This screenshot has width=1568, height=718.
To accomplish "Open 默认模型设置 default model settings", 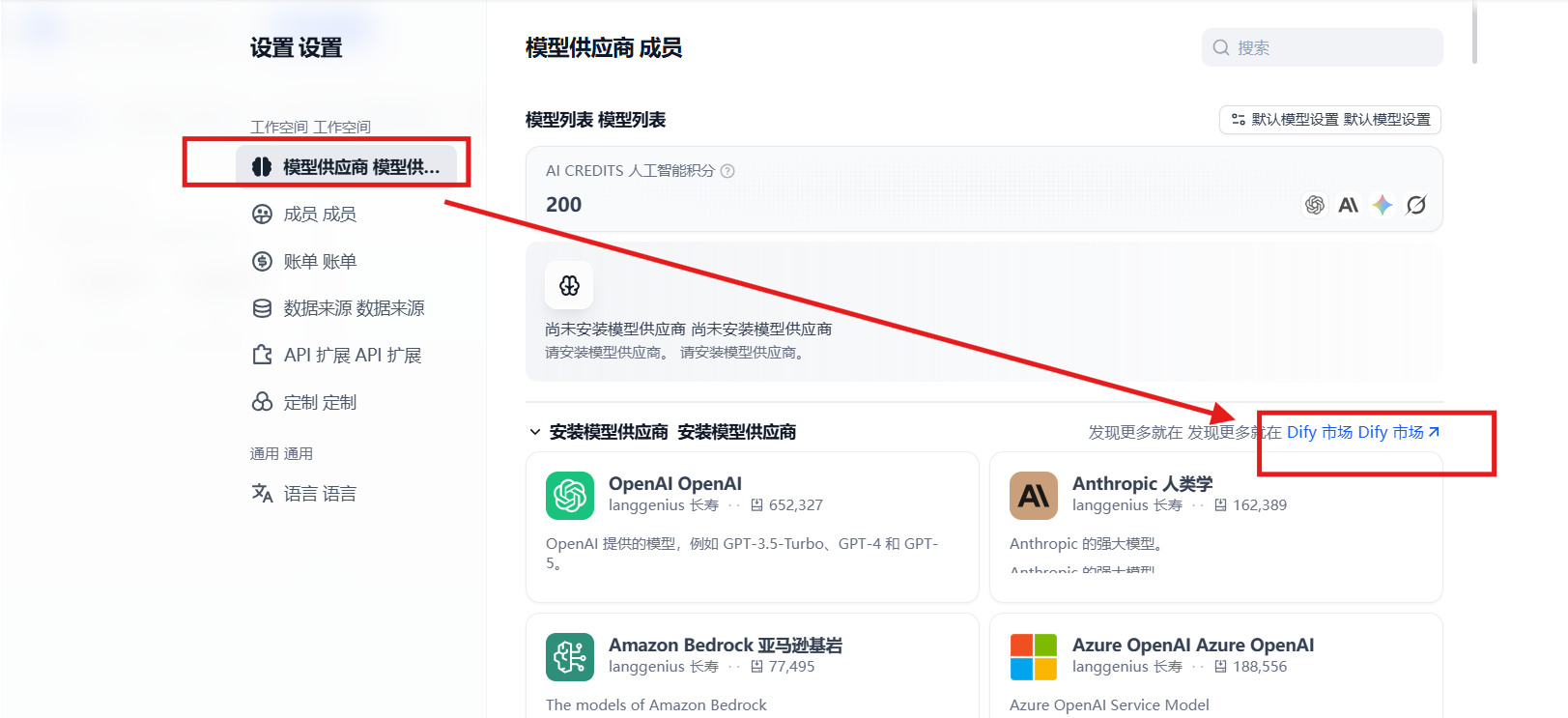I will pyautogui.click(x=1329, y=120).
